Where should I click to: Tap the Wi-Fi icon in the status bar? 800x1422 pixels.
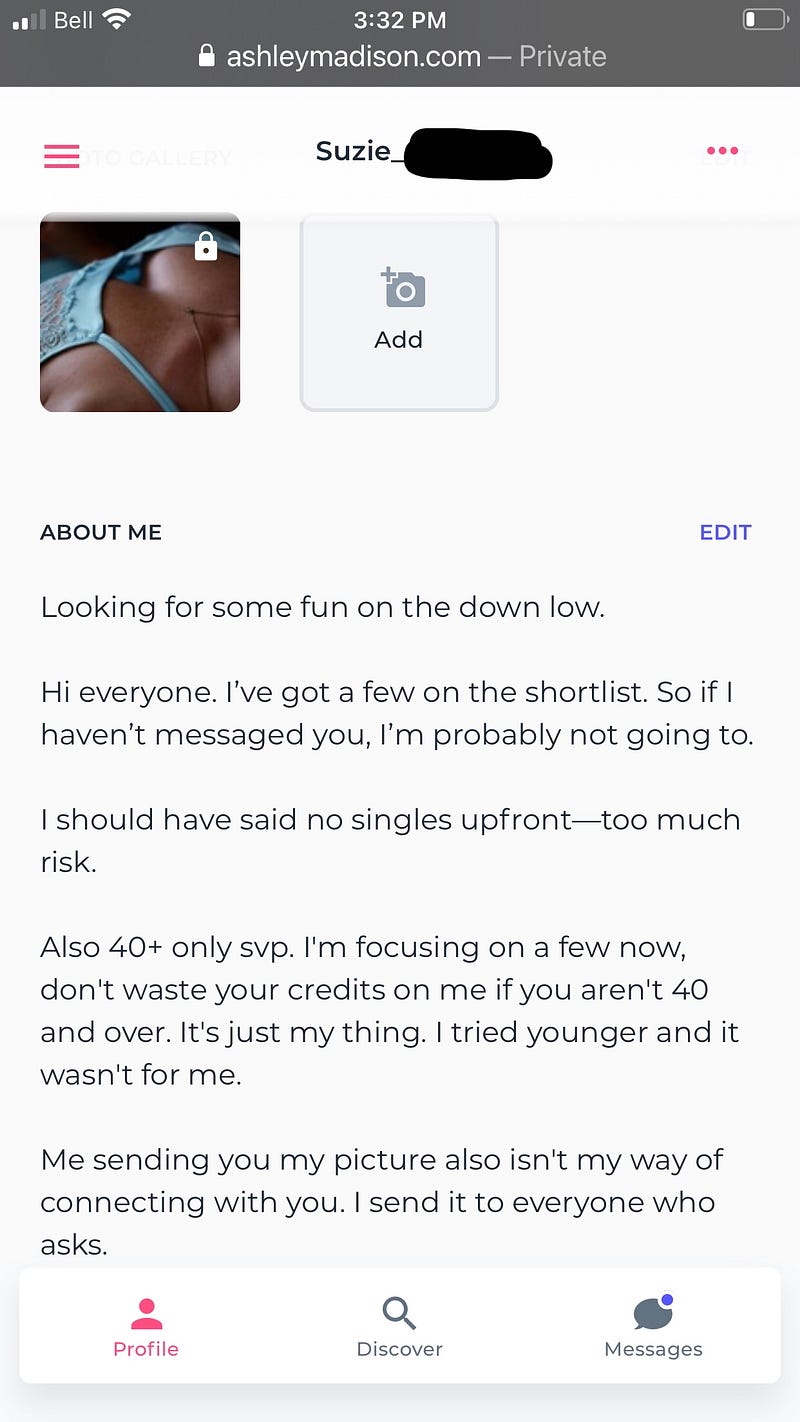pyautogui.click(x=117, y=19)
